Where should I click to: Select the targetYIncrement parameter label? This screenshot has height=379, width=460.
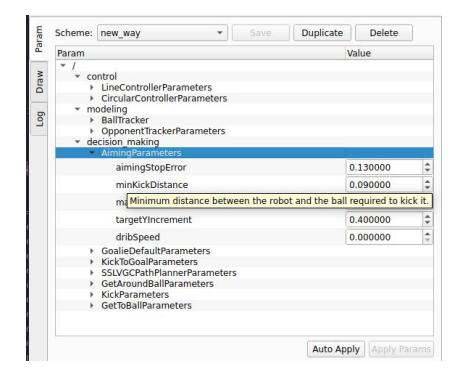point(153,220)
